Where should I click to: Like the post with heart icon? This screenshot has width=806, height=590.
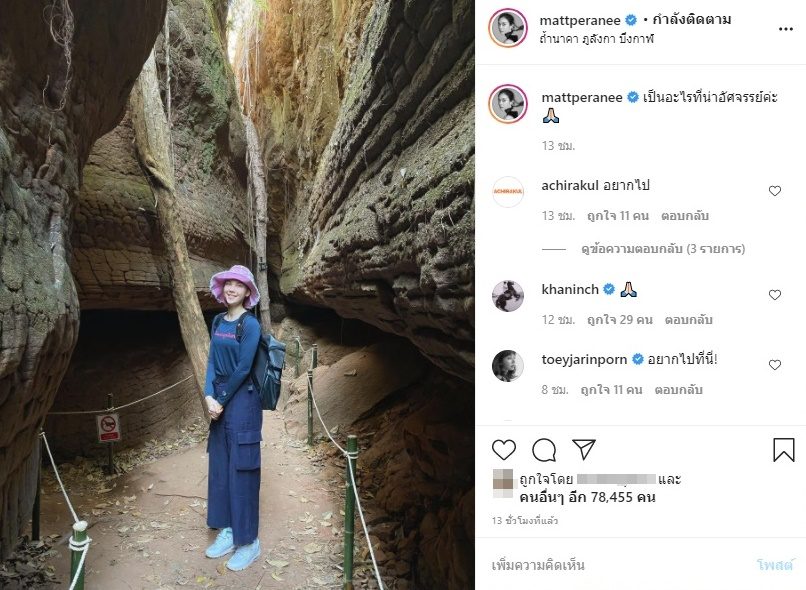(x=504, y=450)
